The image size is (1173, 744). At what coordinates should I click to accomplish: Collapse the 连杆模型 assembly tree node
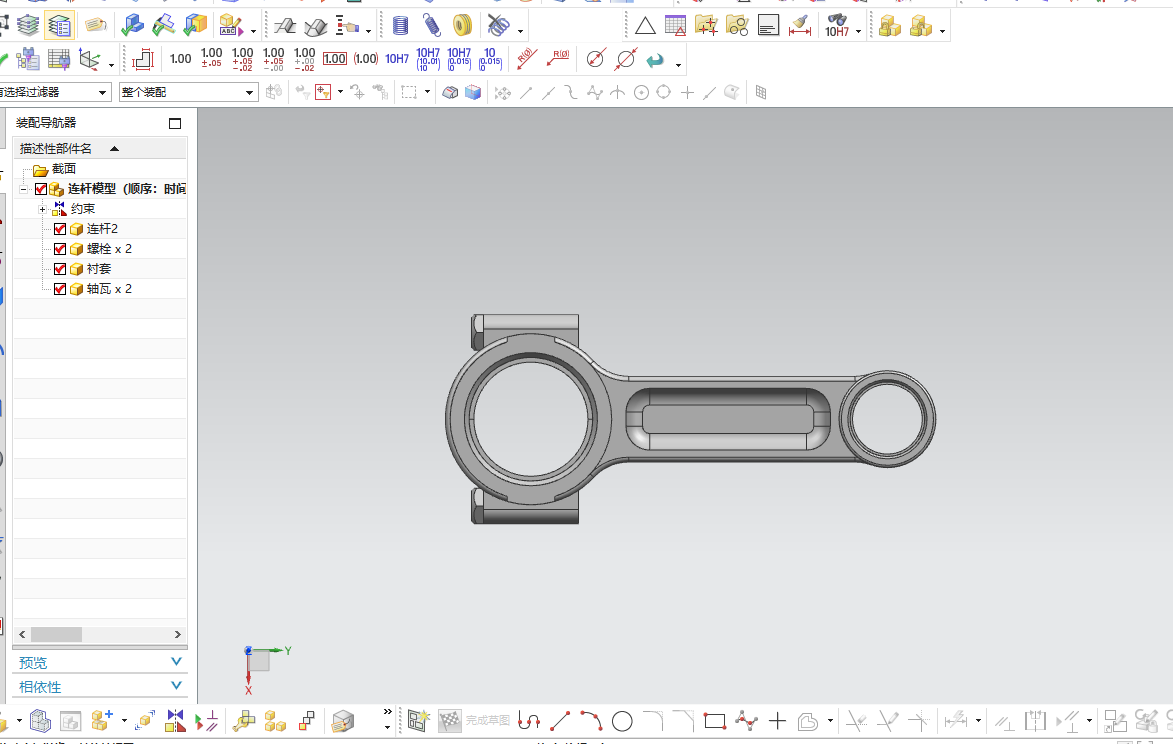tap(23, 189)
